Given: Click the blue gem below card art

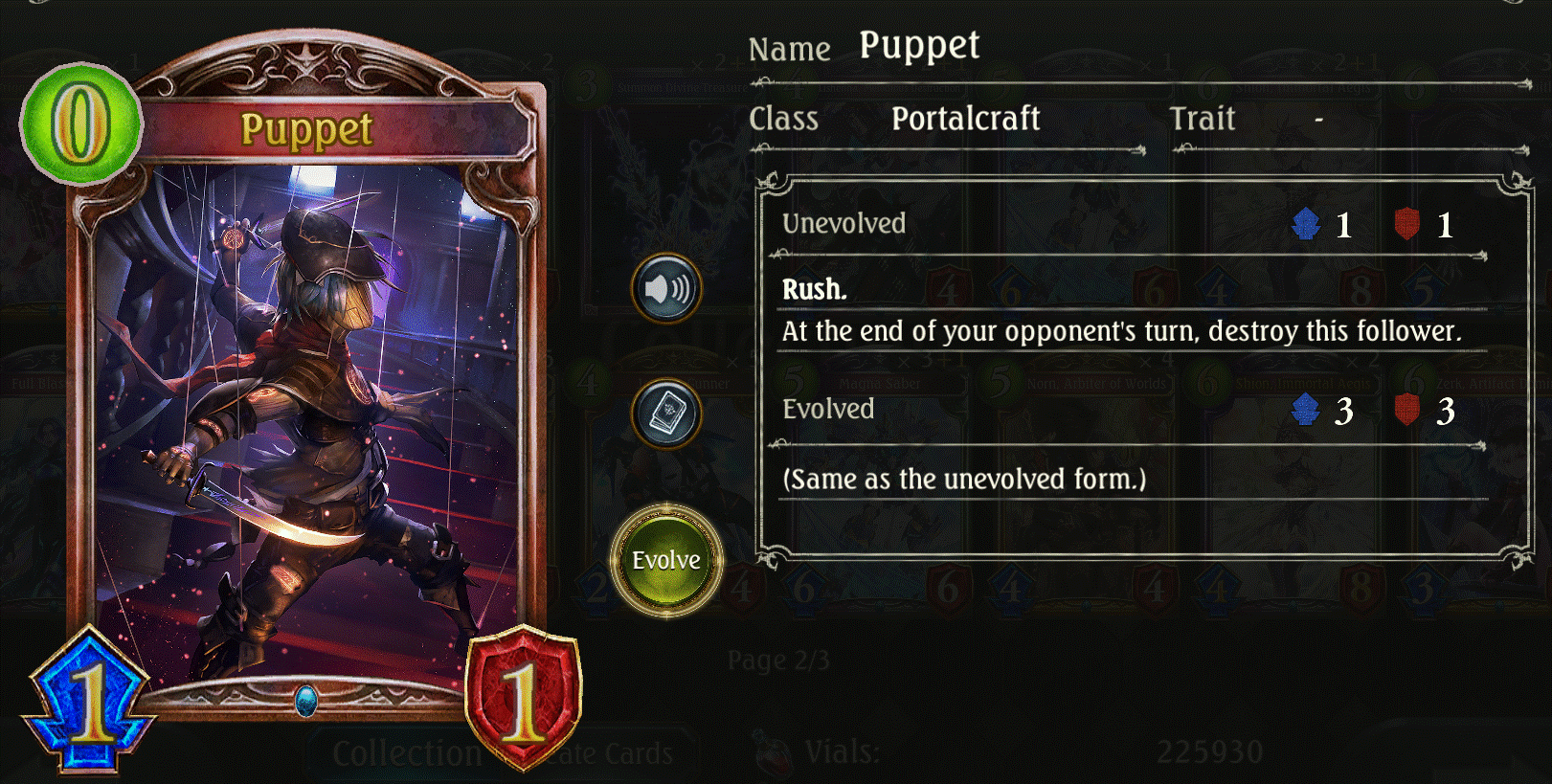Looking at the screenshot, I should (306, 702).
